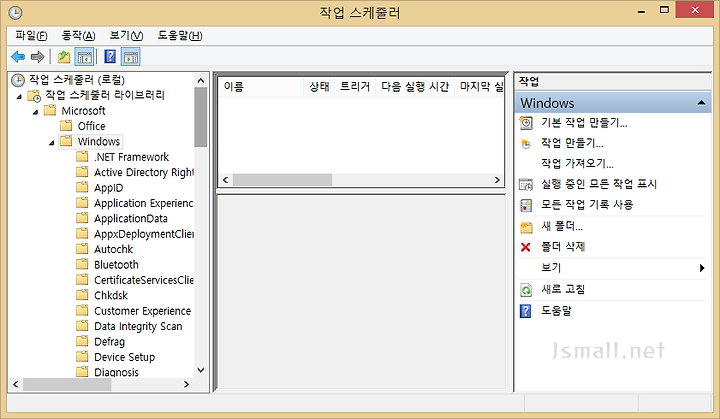Image resolution: width=720 pixels, height=419 pixels.
Task: Select the Customer Experience tree item
Action: coord(142,311)
